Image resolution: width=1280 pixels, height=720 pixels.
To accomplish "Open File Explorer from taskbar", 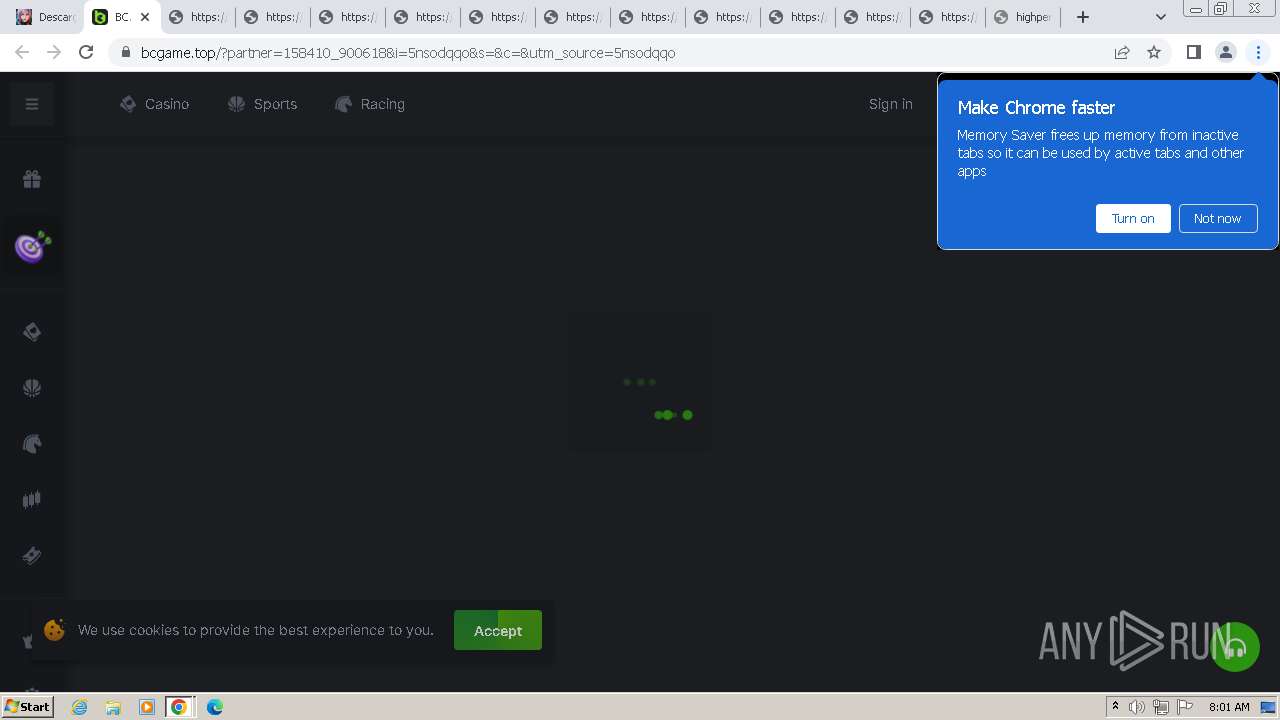I will pos(113,707).
